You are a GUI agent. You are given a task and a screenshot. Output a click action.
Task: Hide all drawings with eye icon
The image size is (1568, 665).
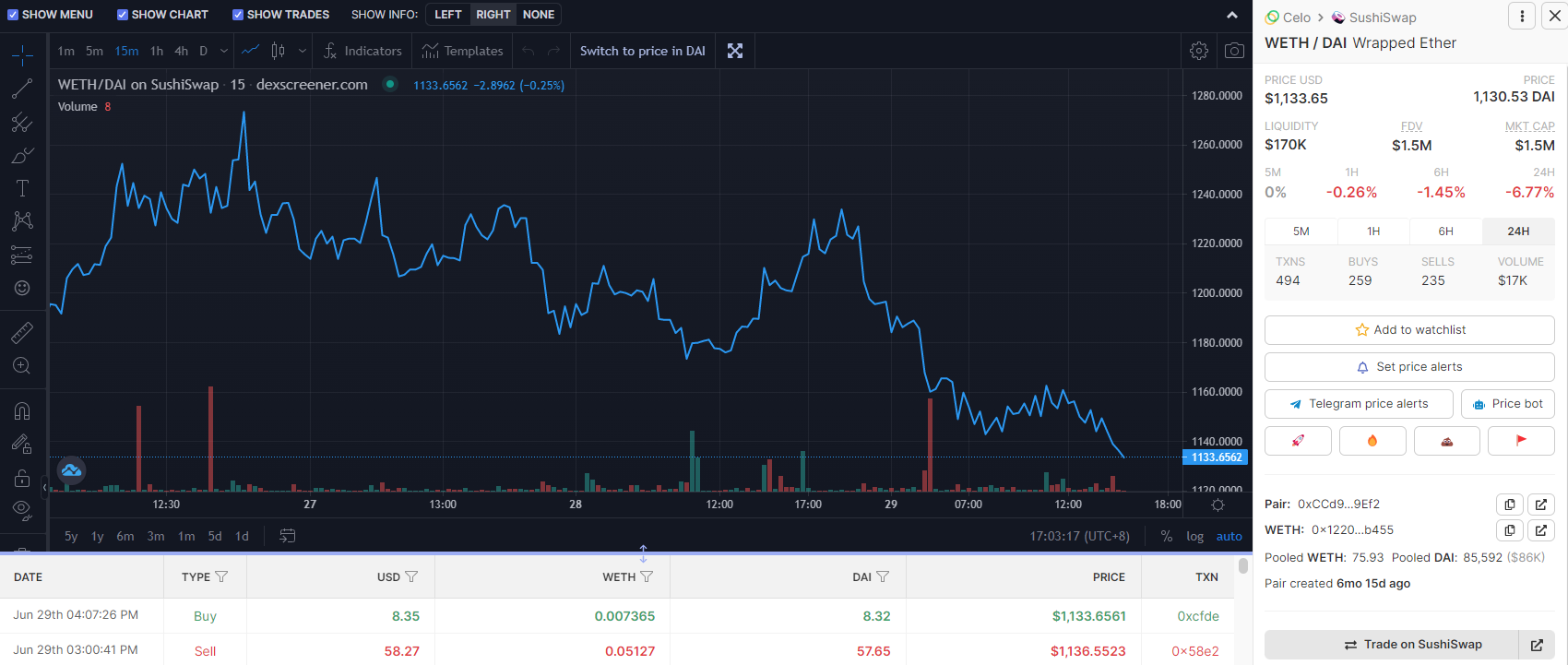[x=22, y=510]
